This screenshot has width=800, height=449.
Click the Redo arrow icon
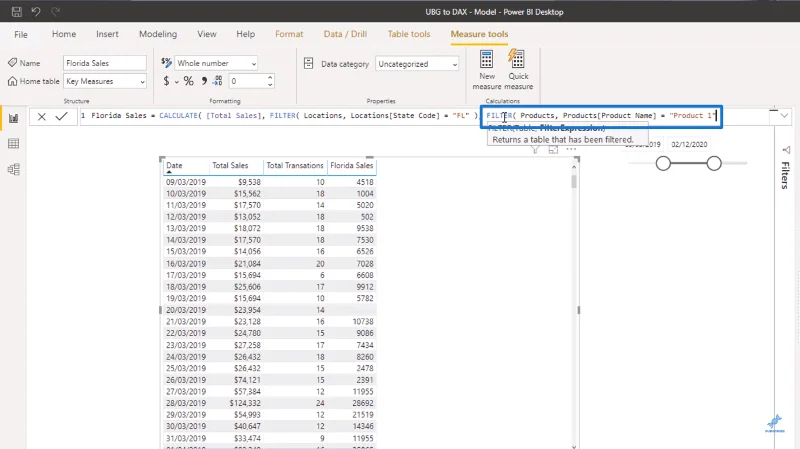(56, 11)
